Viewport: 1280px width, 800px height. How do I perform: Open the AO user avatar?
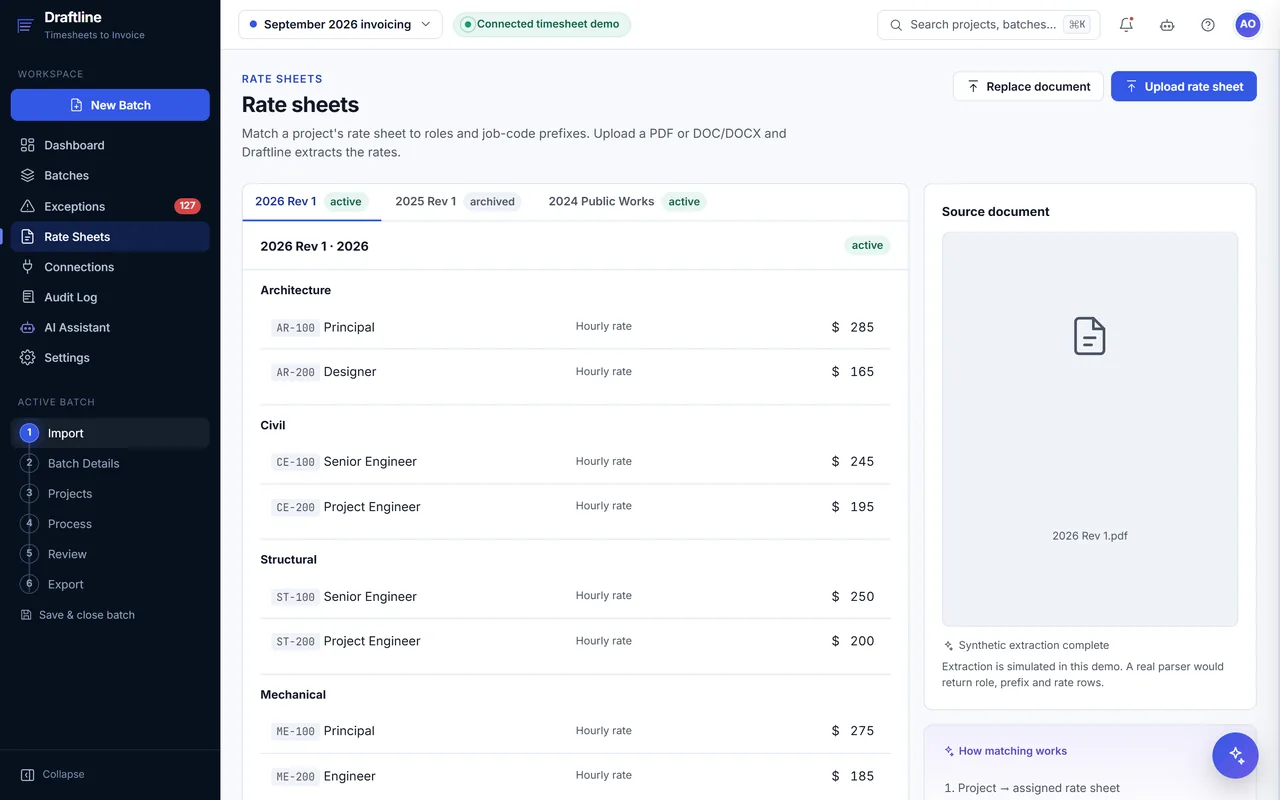(1247, 25)
